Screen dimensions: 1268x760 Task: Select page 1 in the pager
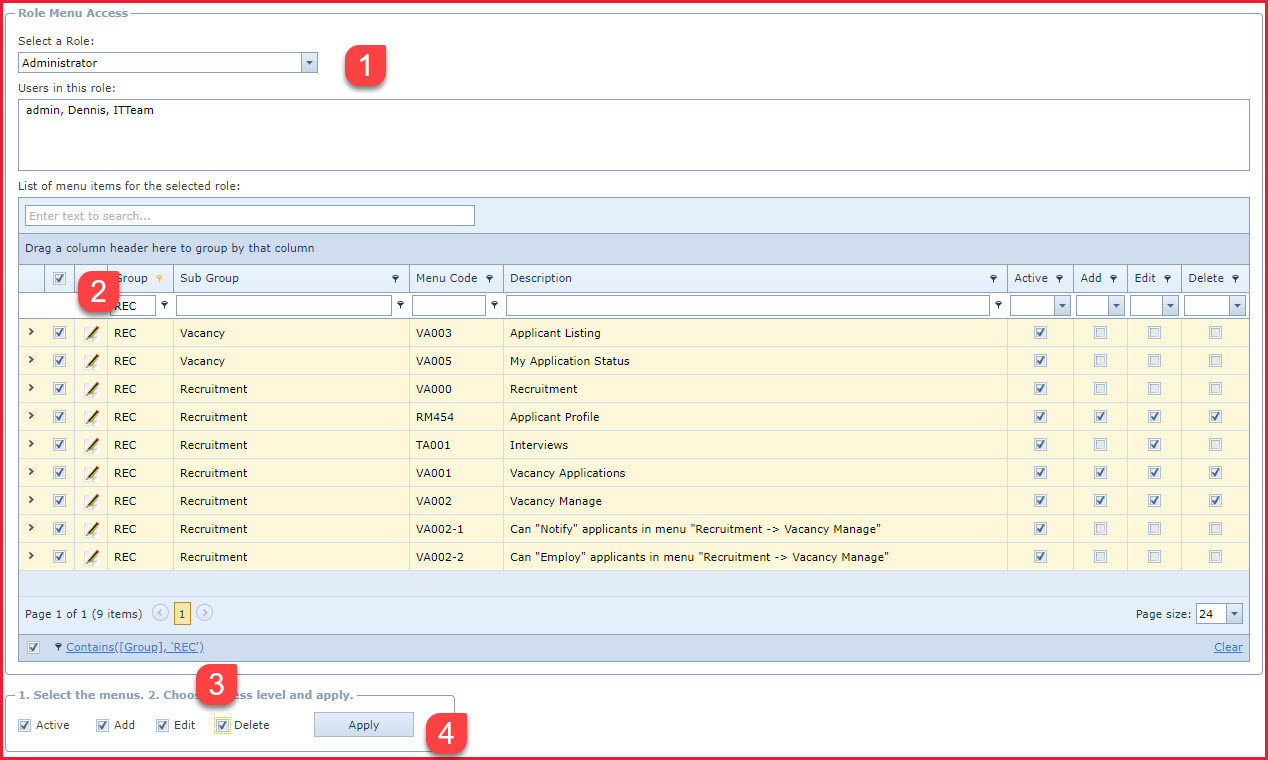click(x=182, y=614)
